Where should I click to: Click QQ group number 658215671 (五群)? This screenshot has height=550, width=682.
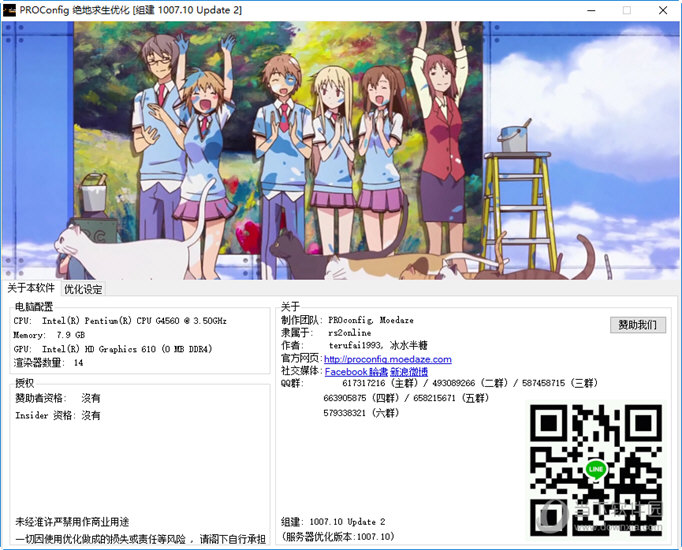click(x=451, y=398)
